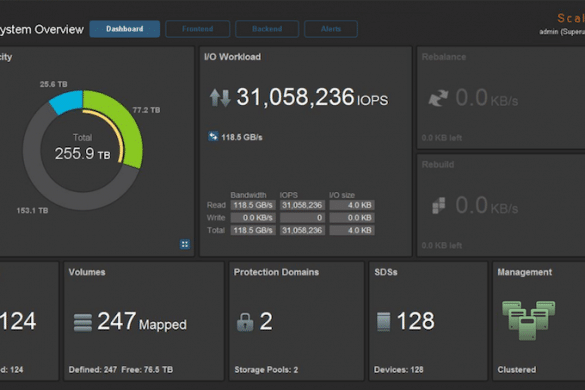Click the Write bandwidth cell 0.0 KB/s
585x390 pixels.
click(253, 218)
